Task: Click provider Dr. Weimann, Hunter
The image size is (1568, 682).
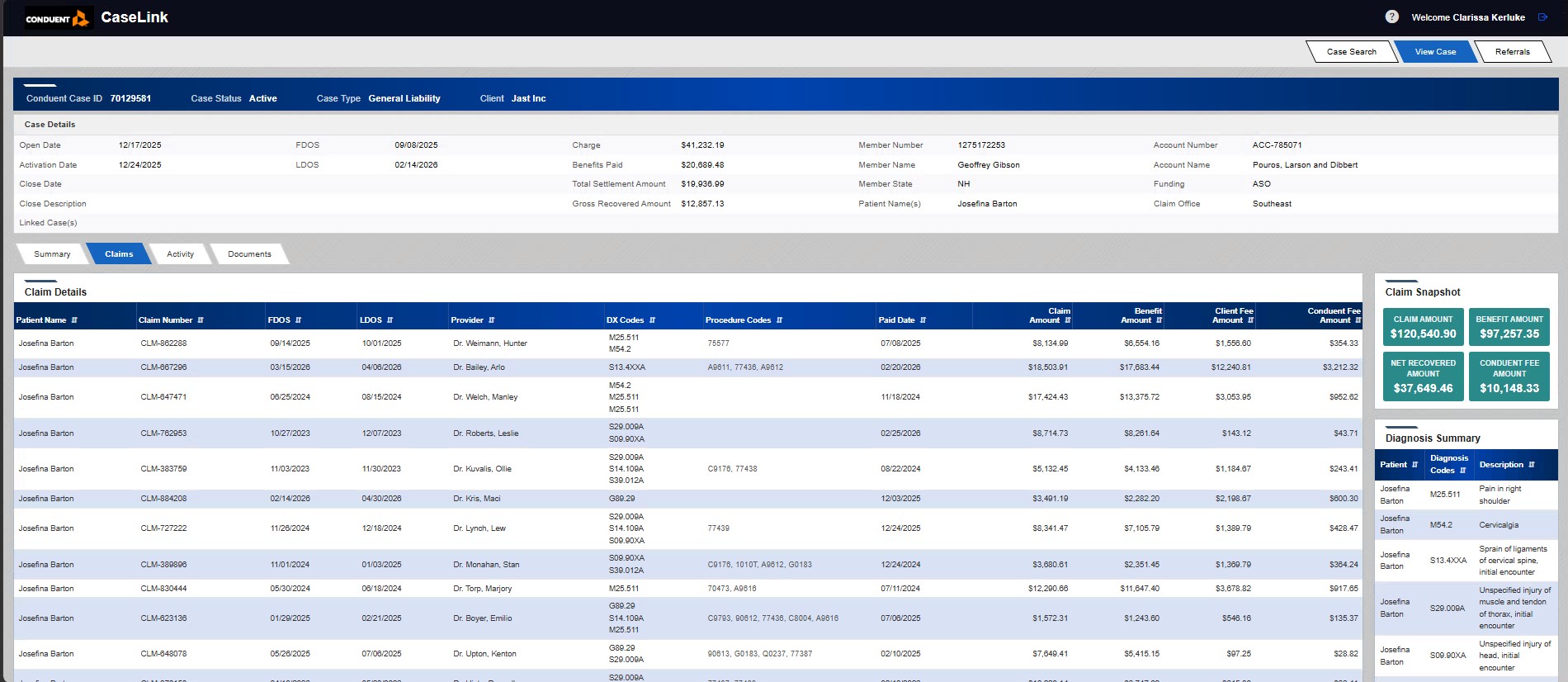Action: click(x=490, y=343)
